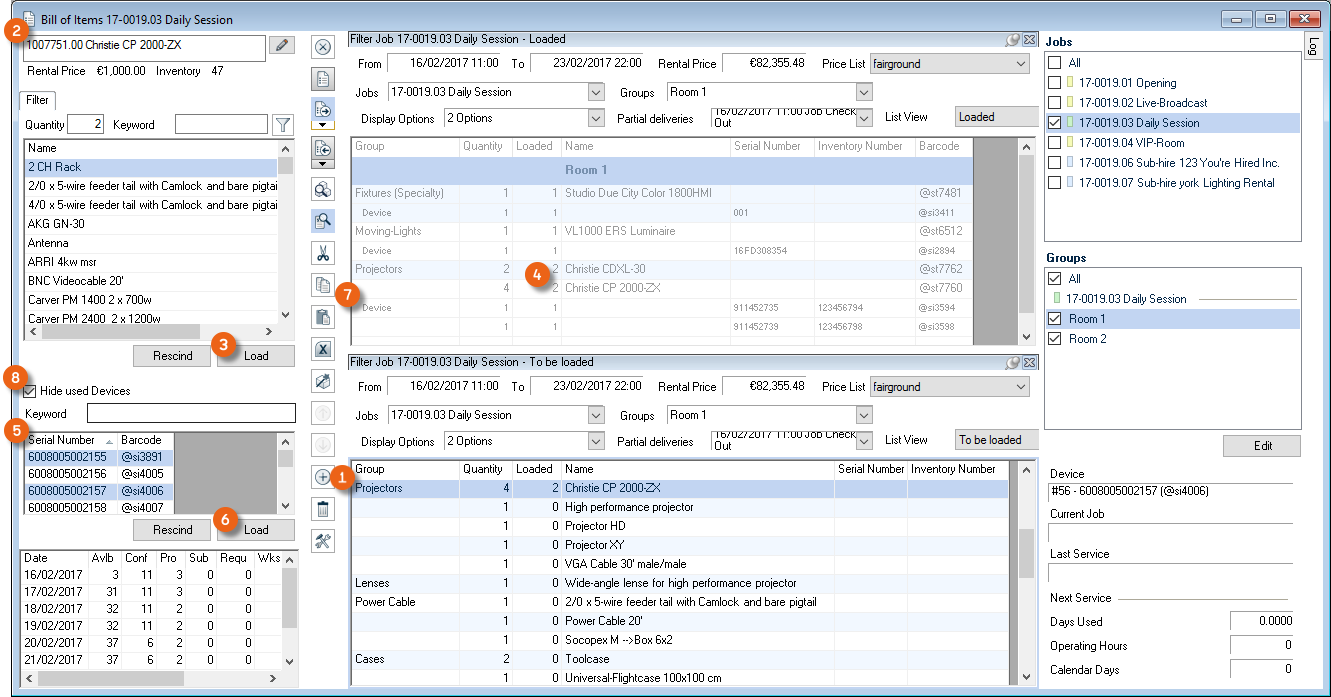This screenshot has width=1331, height=697.
Task: Click the funnel filter icon next to Keyword
Action: tap(283, 125)
